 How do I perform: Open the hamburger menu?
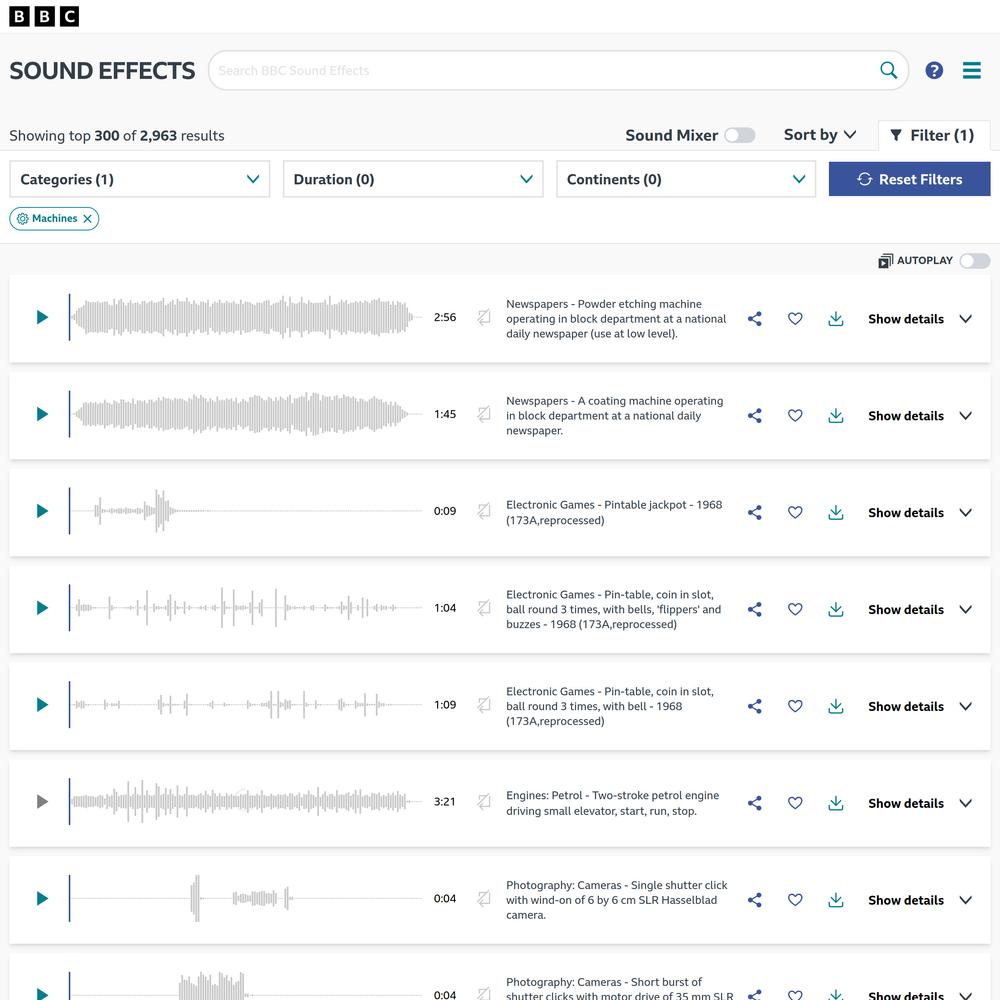(x=971, y=70)
